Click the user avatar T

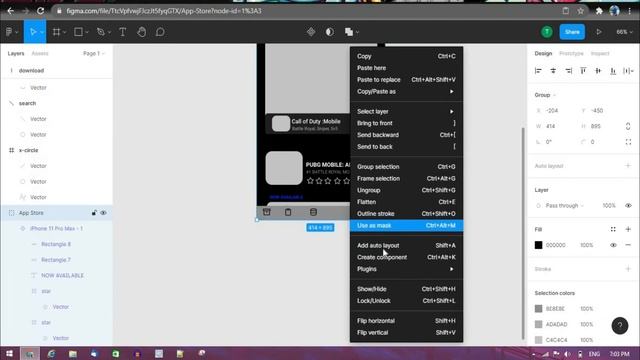[547, 32]
